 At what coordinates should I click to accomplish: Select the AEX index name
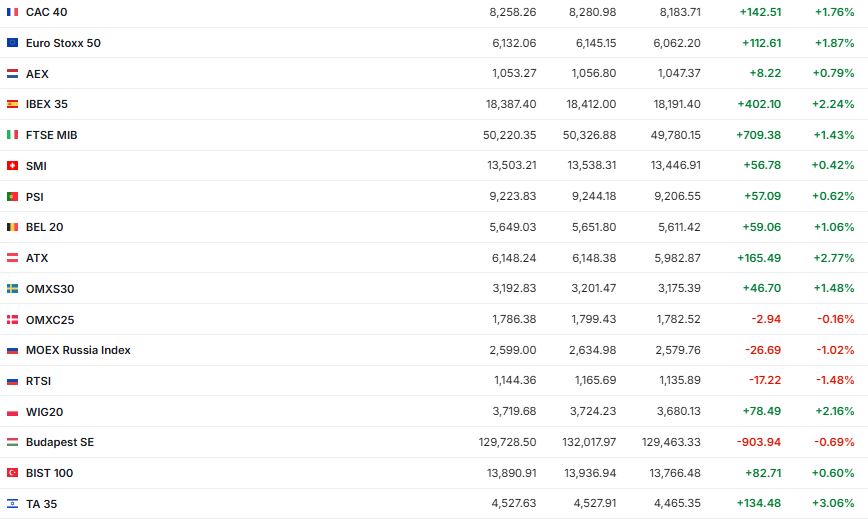coord(37,74)
